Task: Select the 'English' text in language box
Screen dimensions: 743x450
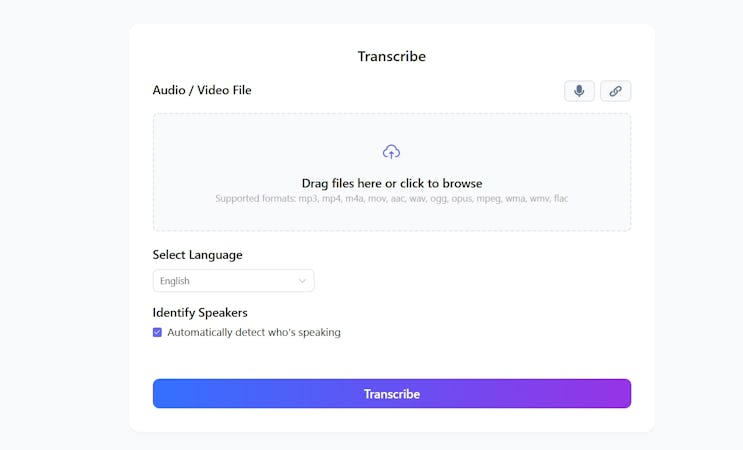Action: pos(174,281)
